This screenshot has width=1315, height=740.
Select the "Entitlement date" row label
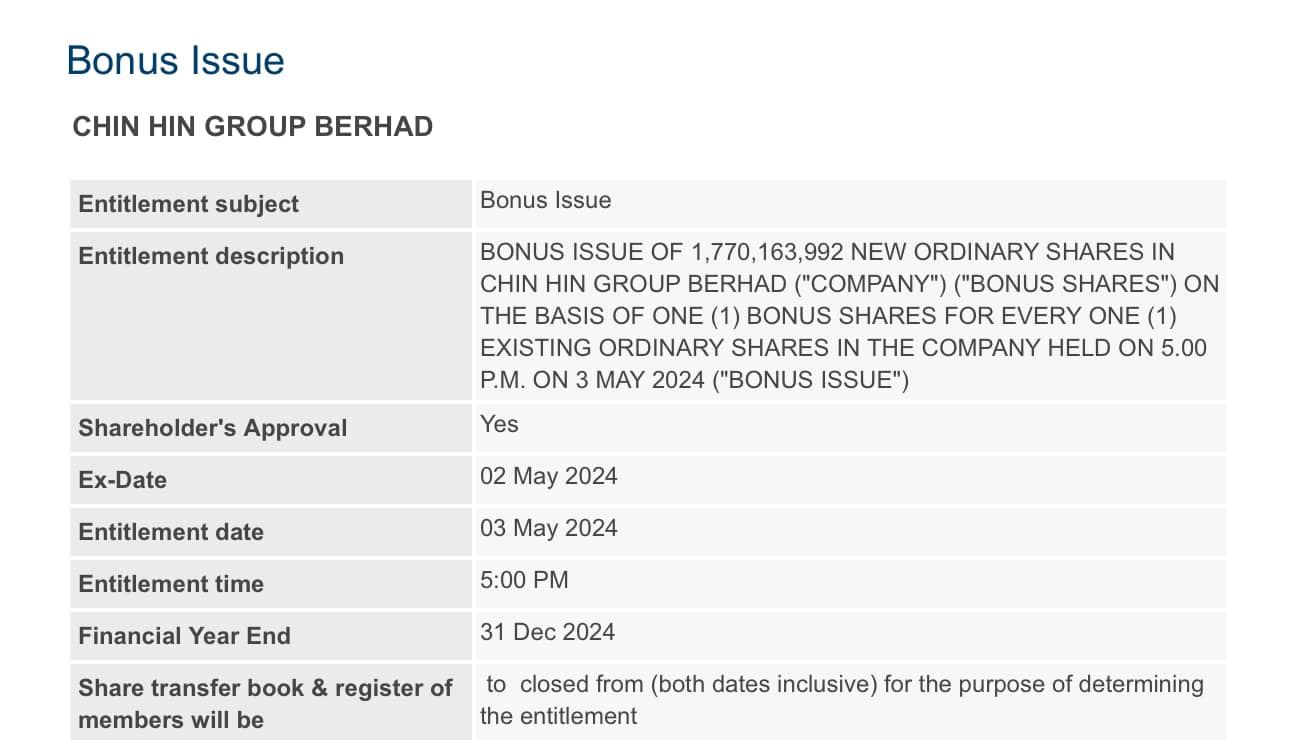point(170,532)
